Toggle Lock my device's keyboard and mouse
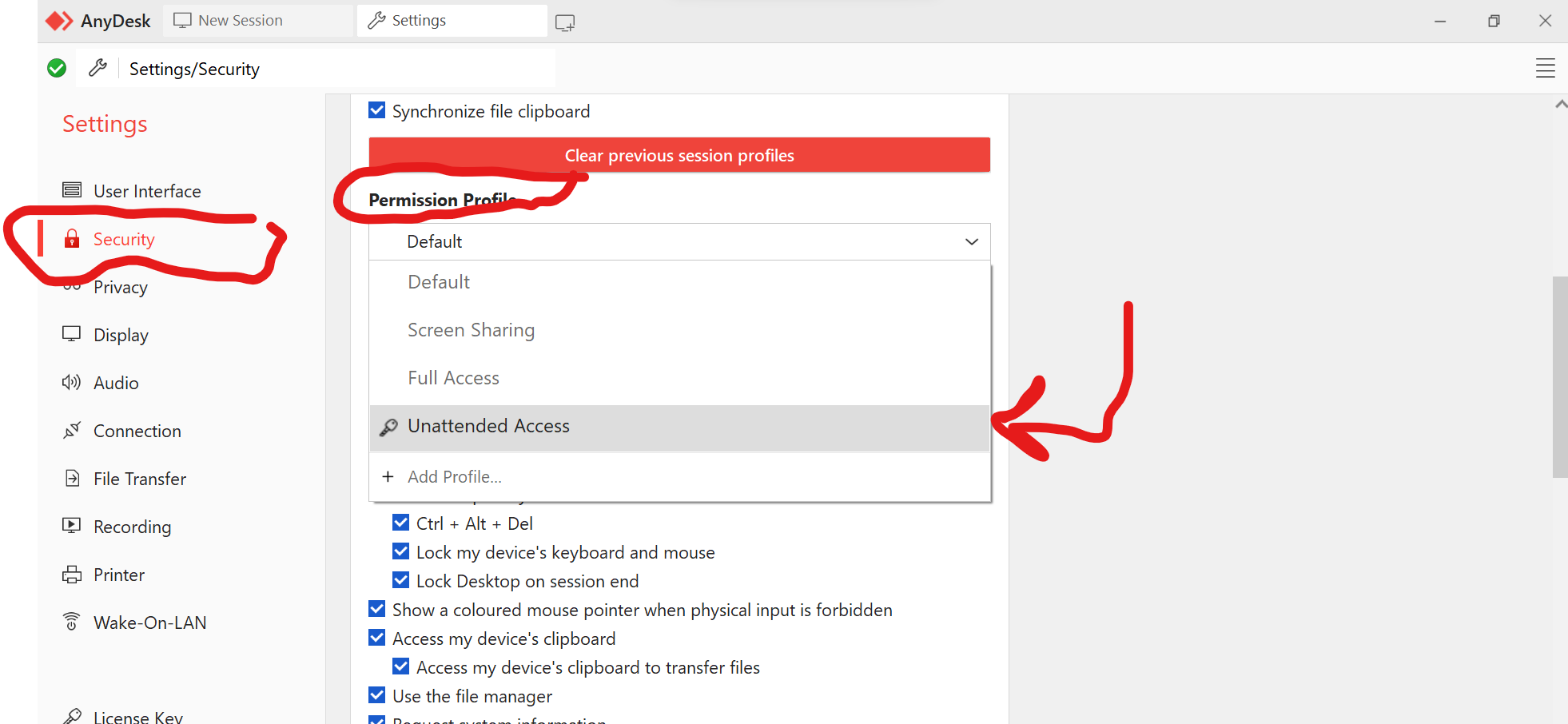Screen dimensions: 1568x724 click(x=401, y=551)
